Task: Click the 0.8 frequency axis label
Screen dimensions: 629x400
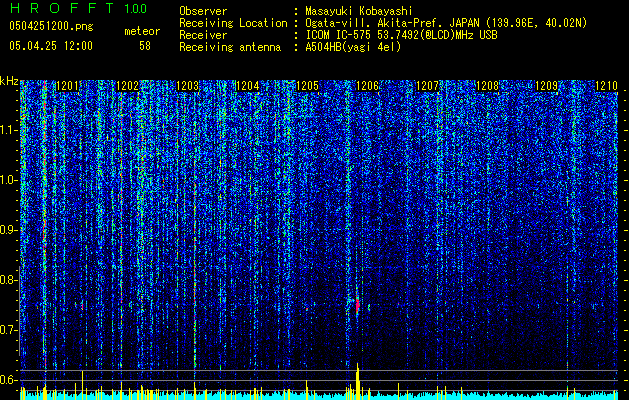Action: click(x=8, y=280)
